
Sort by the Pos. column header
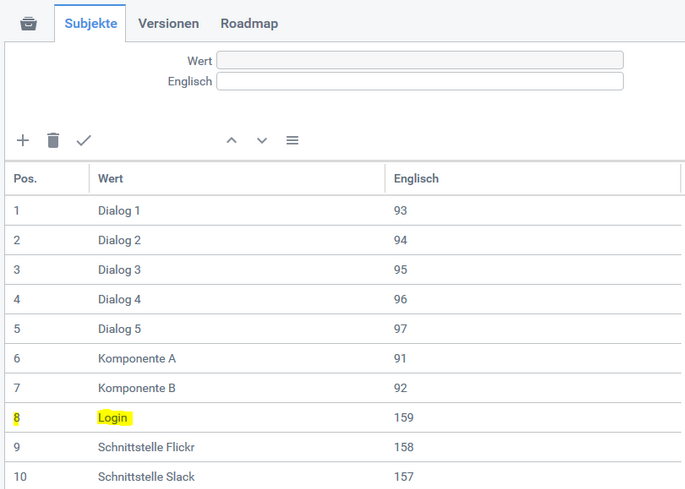click(x=25, y=179)
